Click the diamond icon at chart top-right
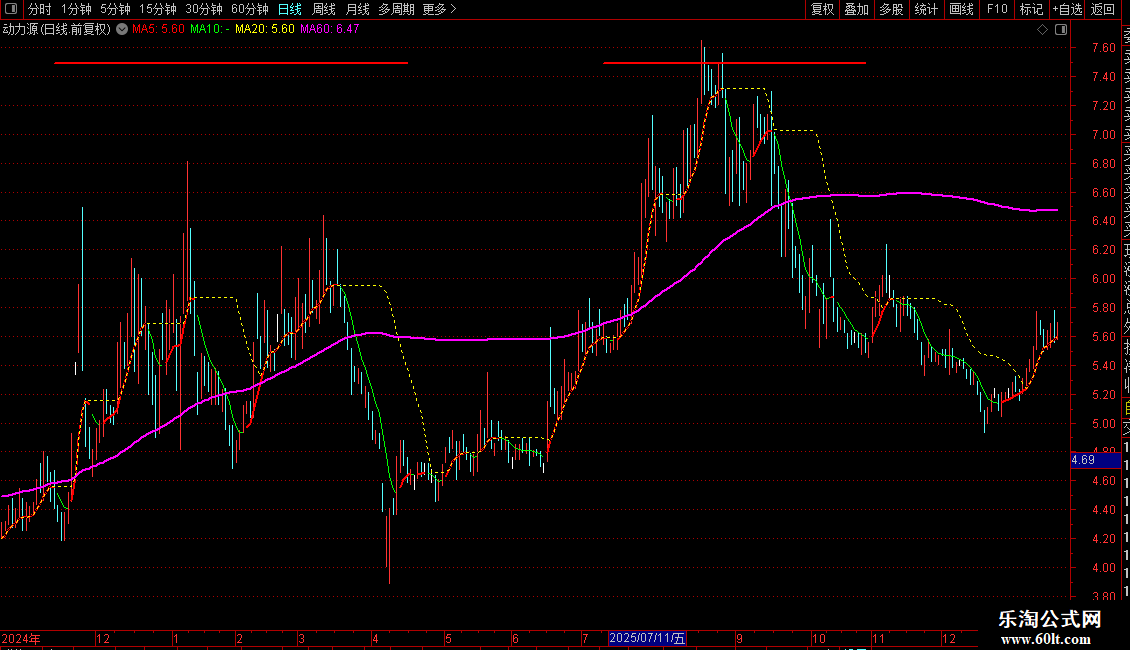1130x650 pixels. click(1042, 30)
